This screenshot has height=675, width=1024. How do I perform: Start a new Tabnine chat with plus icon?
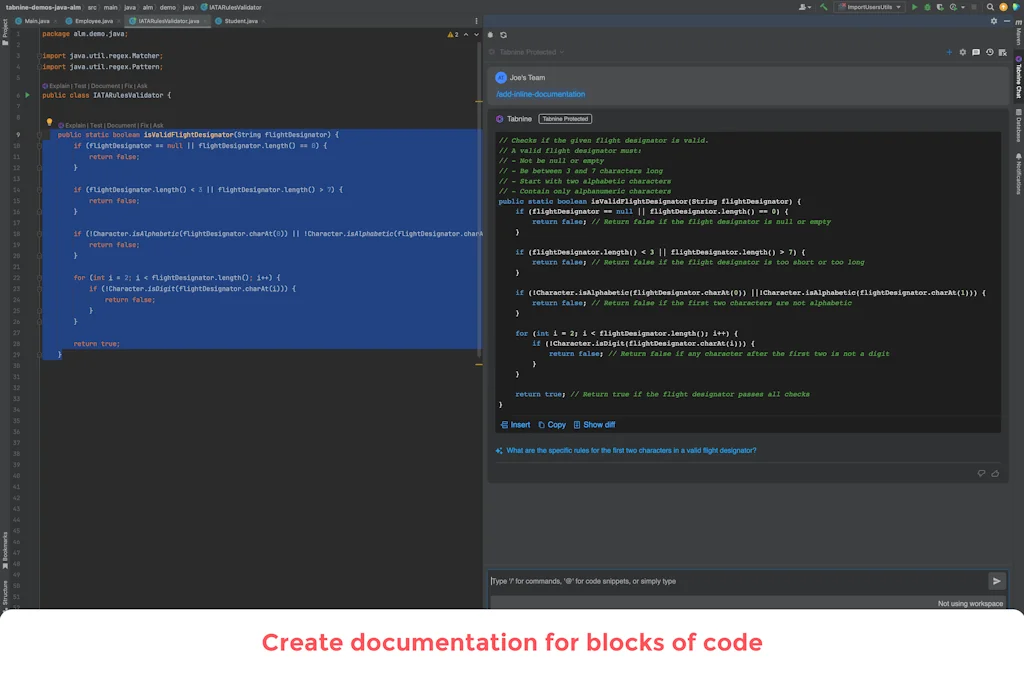(x=949, y=52)
